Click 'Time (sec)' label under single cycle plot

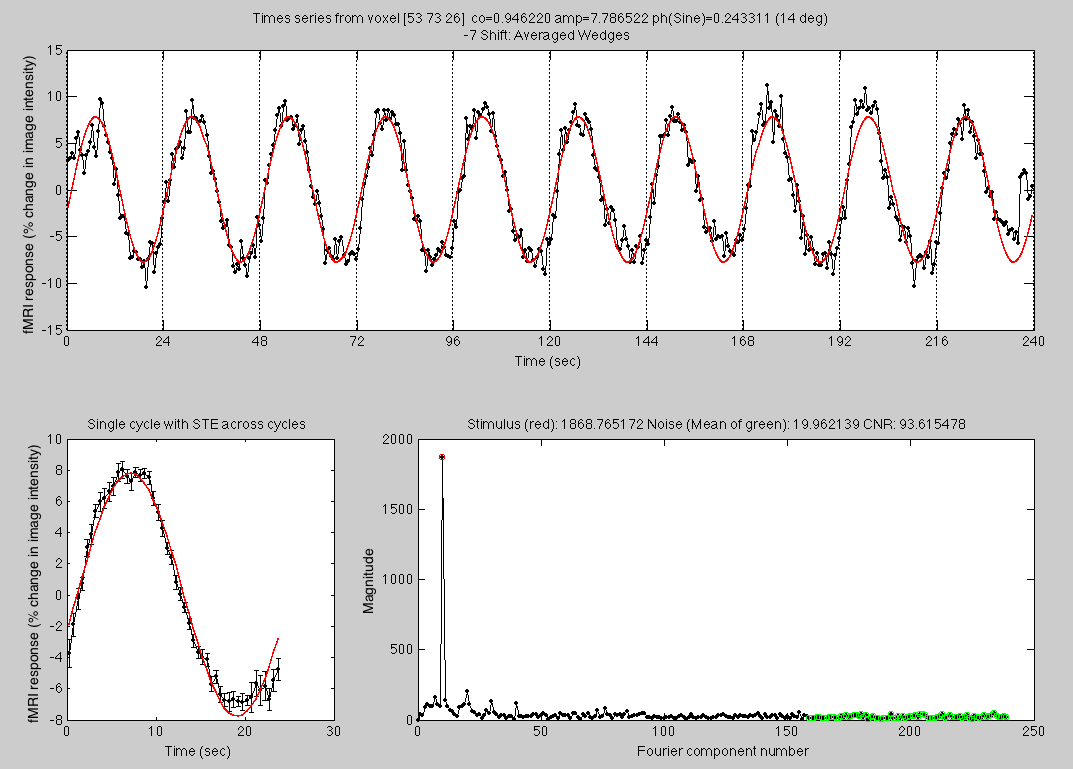tap(200, 751)
